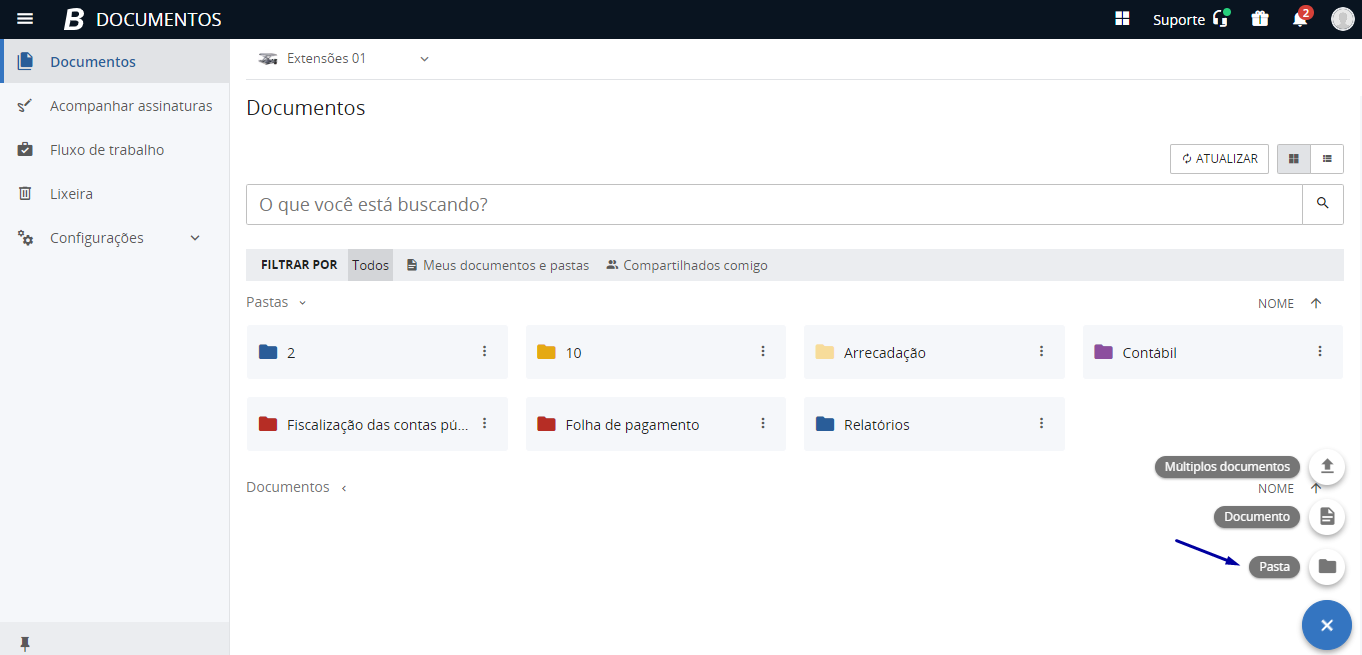Click the Pasta folder creation icon
The image size is (1362, 655).
point(1327,567)
